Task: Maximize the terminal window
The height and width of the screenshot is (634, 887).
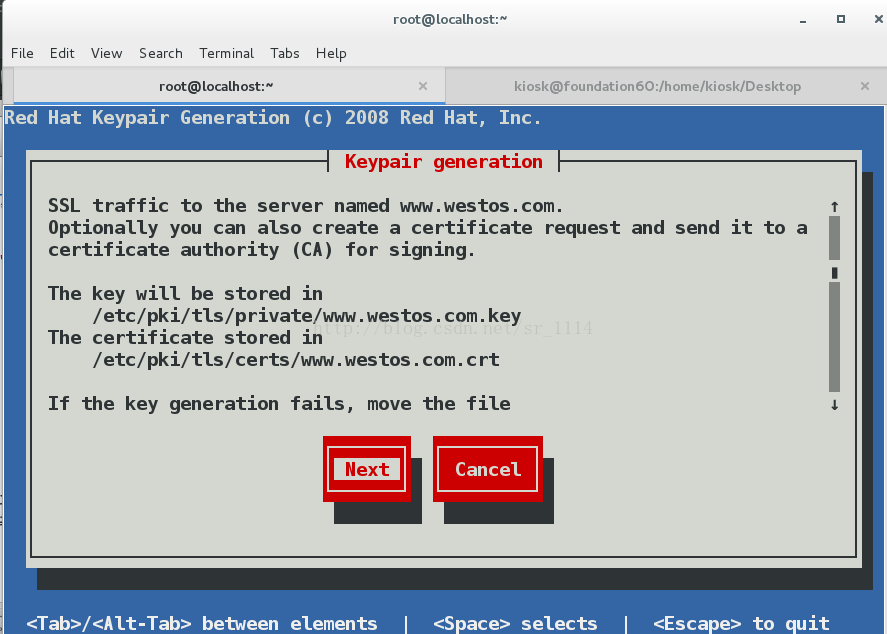Action: click(x=841, y=19)
